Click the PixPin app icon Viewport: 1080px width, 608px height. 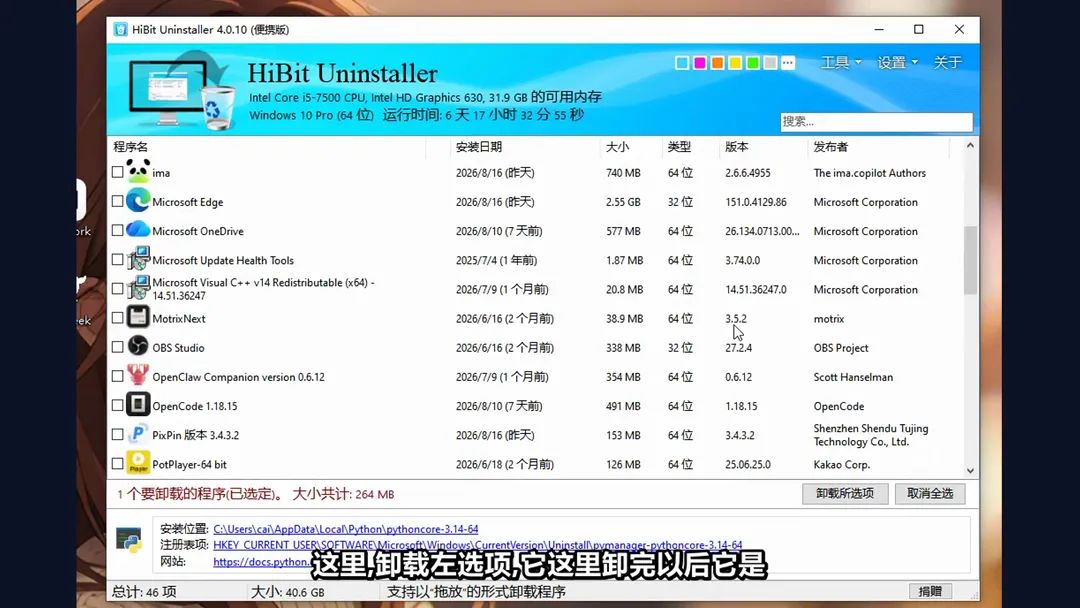(138, 434)
